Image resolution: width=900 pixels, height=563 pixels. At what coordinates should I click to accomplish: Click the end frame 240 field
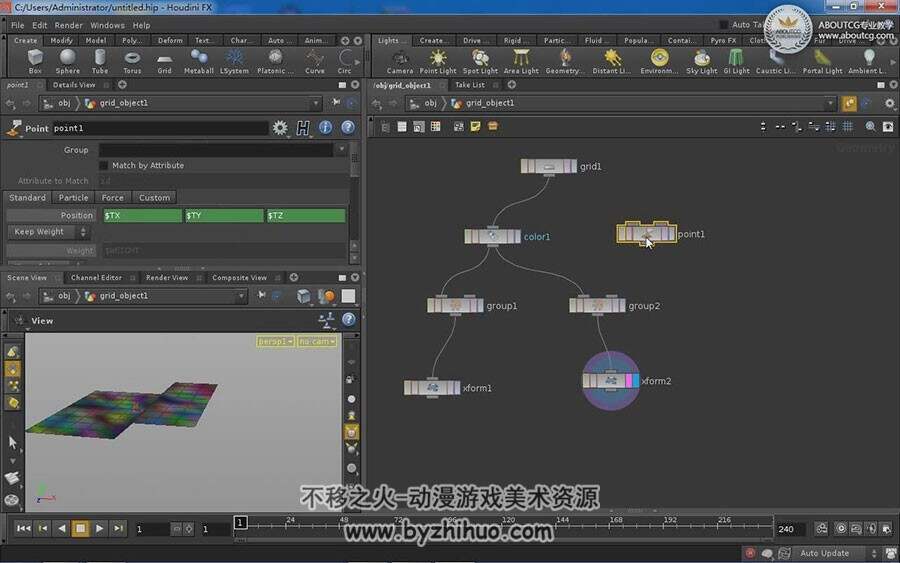(x=790, y=529)
